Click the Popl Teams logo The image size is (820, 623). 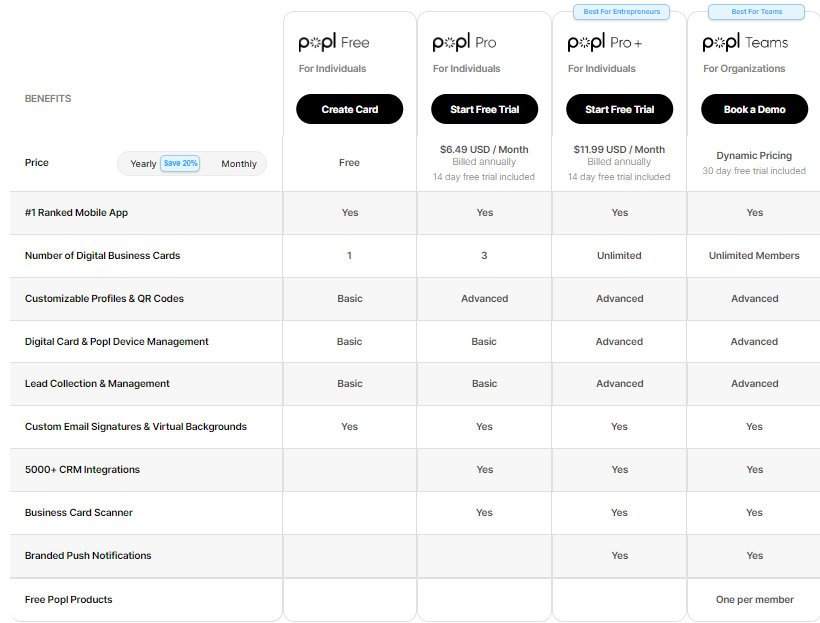click(745, 42)
